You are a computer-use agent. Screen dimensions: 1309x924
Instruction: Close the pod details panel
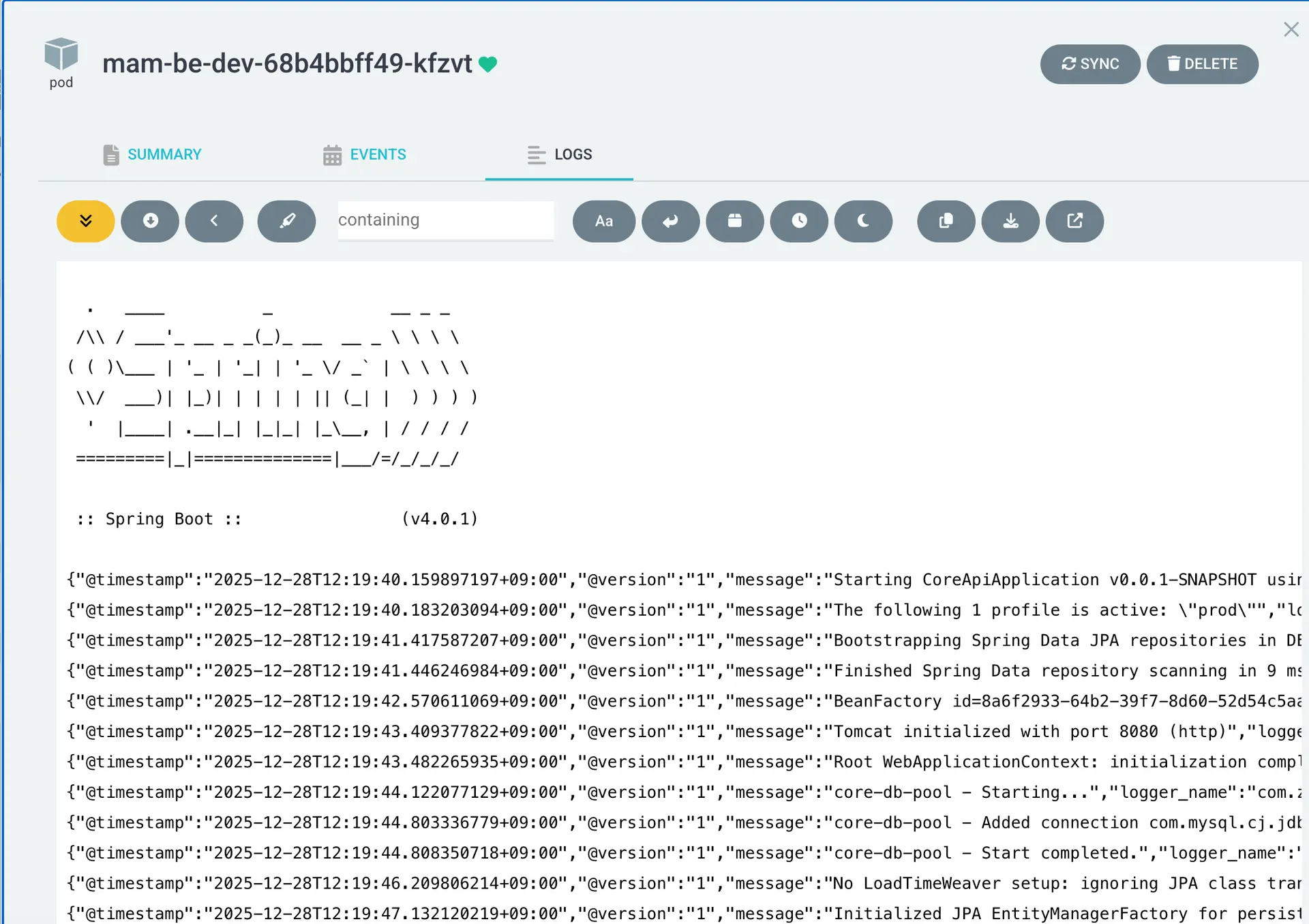1291,29
